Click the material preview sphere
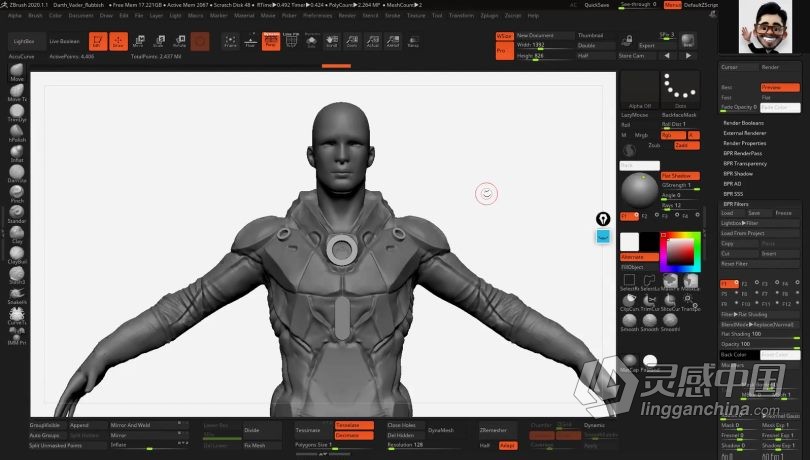This screenshot has width=810, height=460. click(639, 191)
